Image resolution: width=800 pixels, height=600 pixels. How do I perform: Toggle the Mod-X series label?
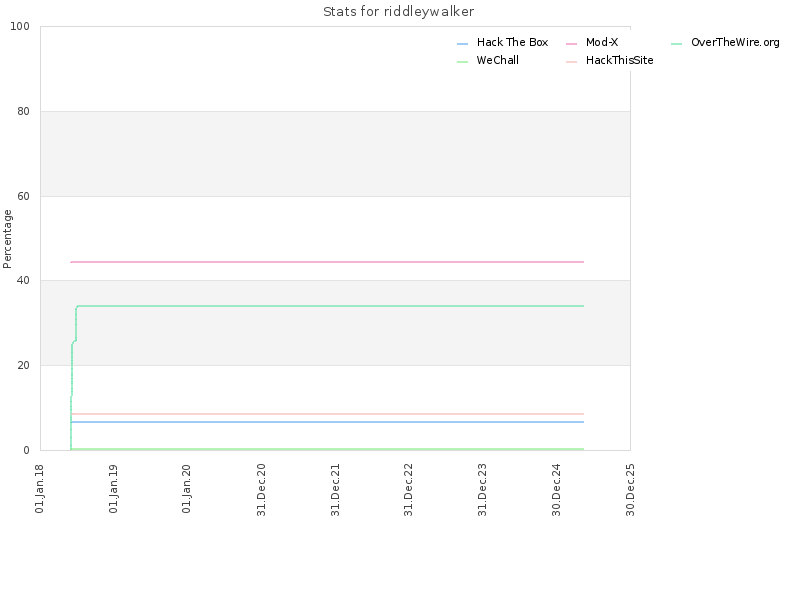602,42
